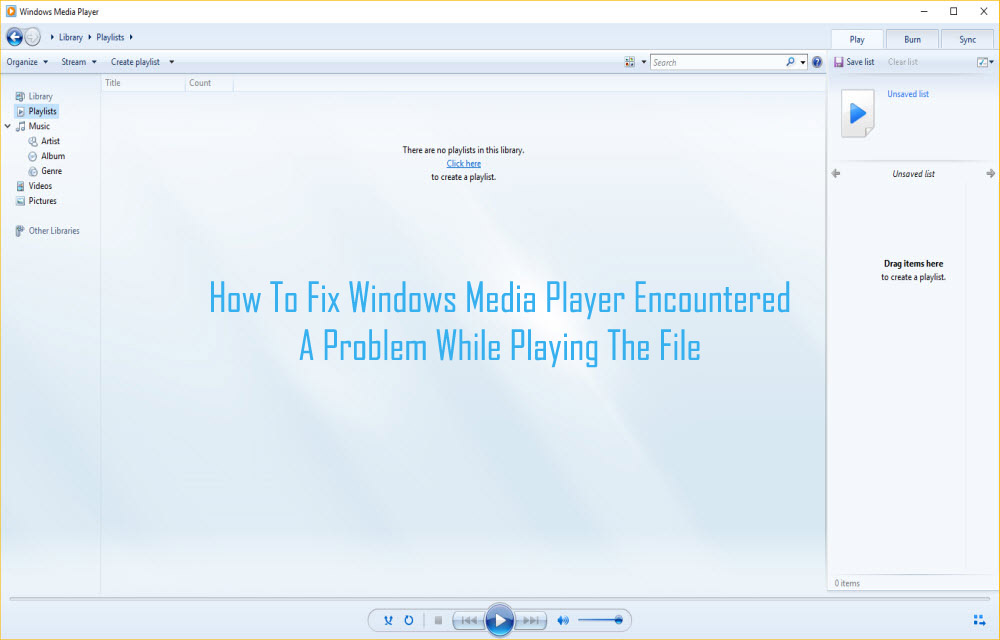Open the view options dropdown arrow
Viewport: 1000px width, 640px height.
click(x=641, y=61)
